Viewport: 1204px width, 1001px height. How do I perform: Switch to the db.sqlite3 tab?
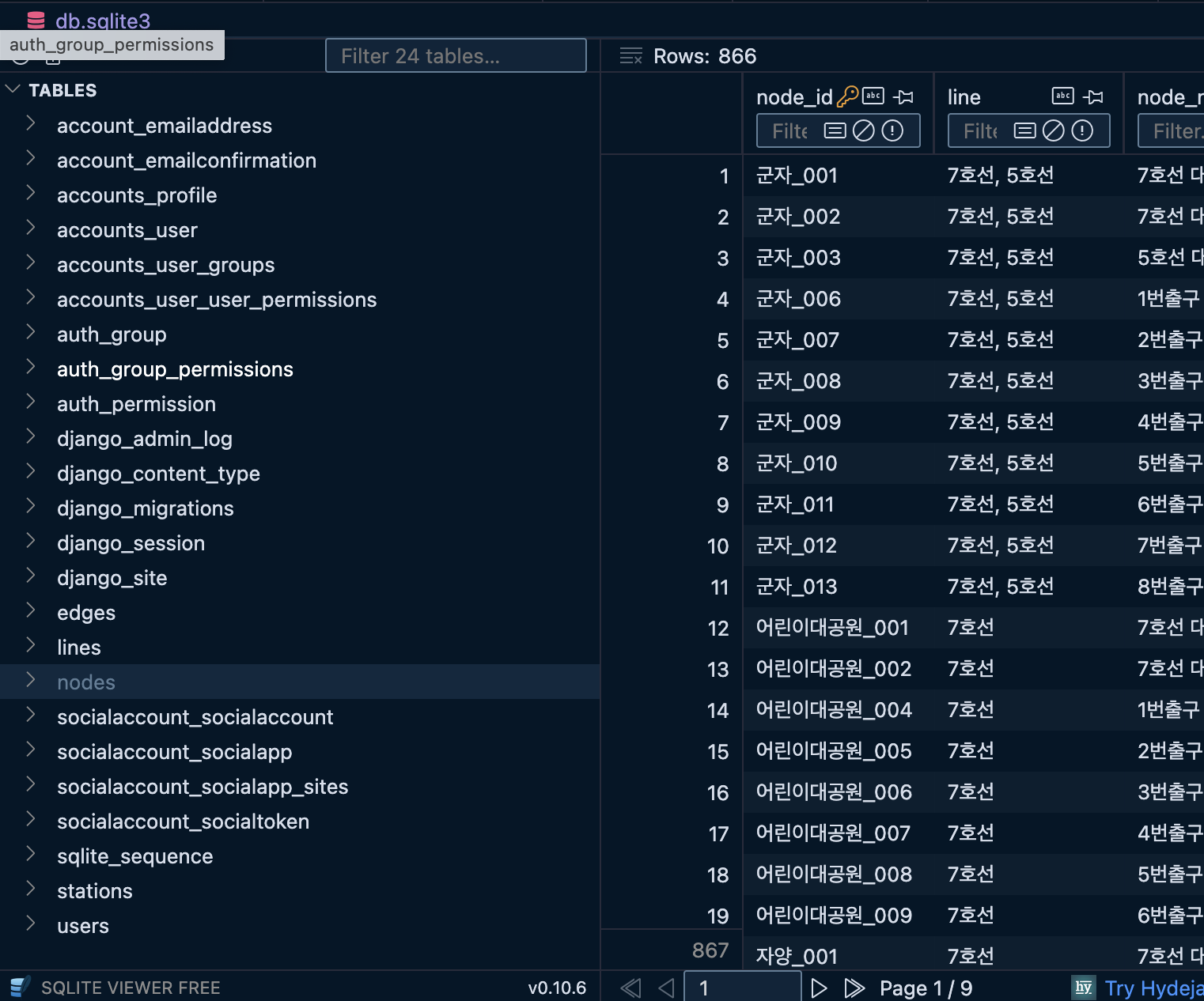point(101,20)
